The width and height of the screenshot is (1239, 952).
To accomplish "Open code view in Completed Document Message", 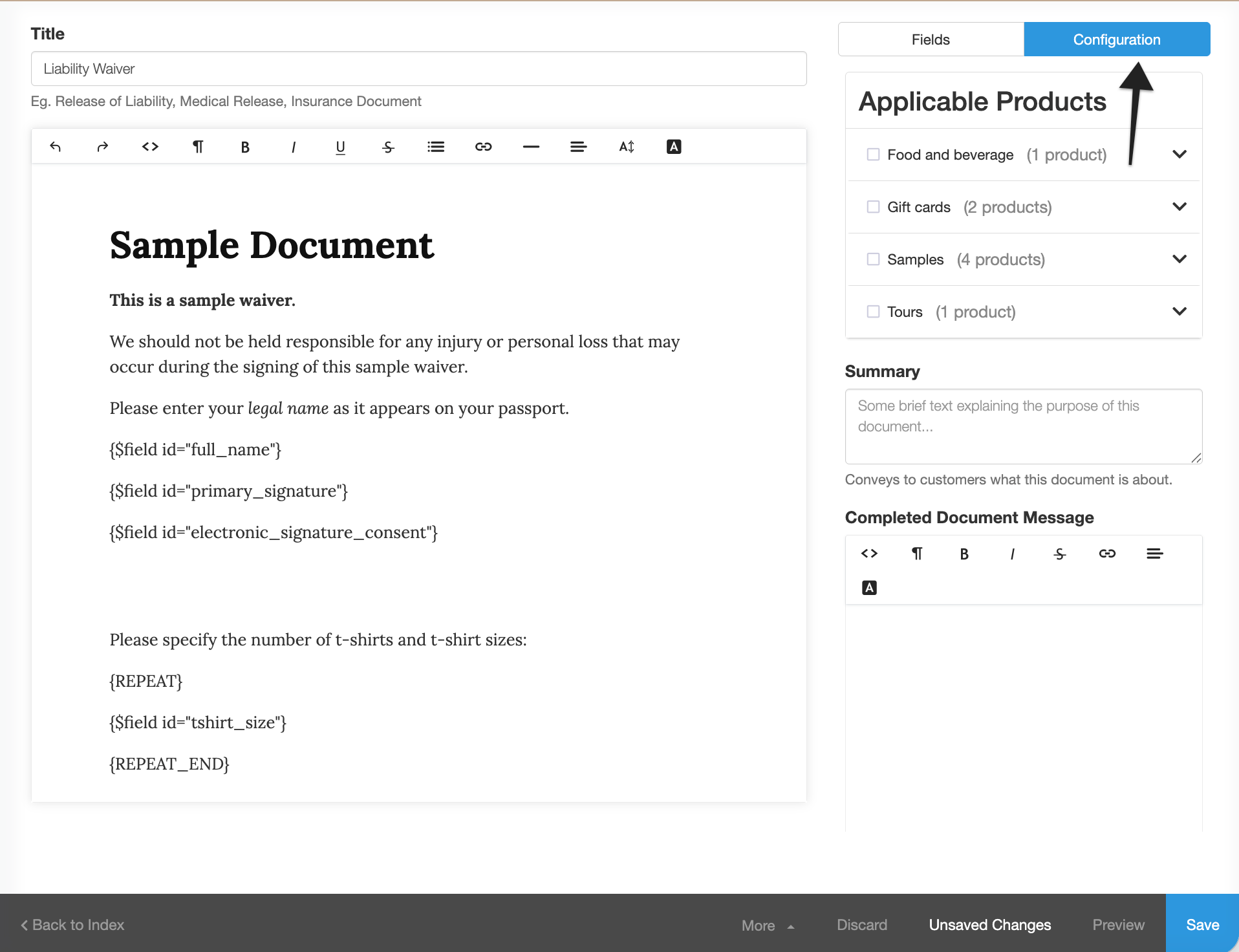I will [x=869, y=554].
